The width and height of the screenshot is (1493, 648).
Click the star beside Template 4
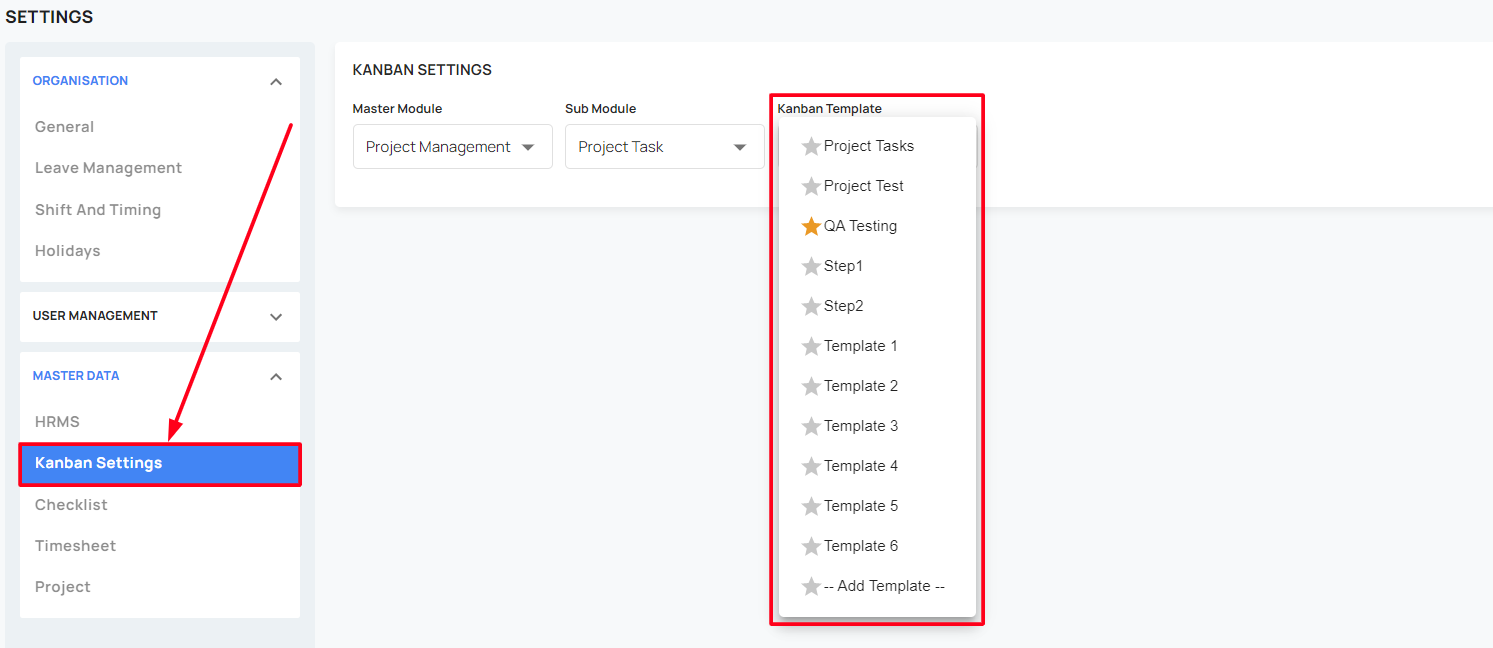(x=811, y=466)
